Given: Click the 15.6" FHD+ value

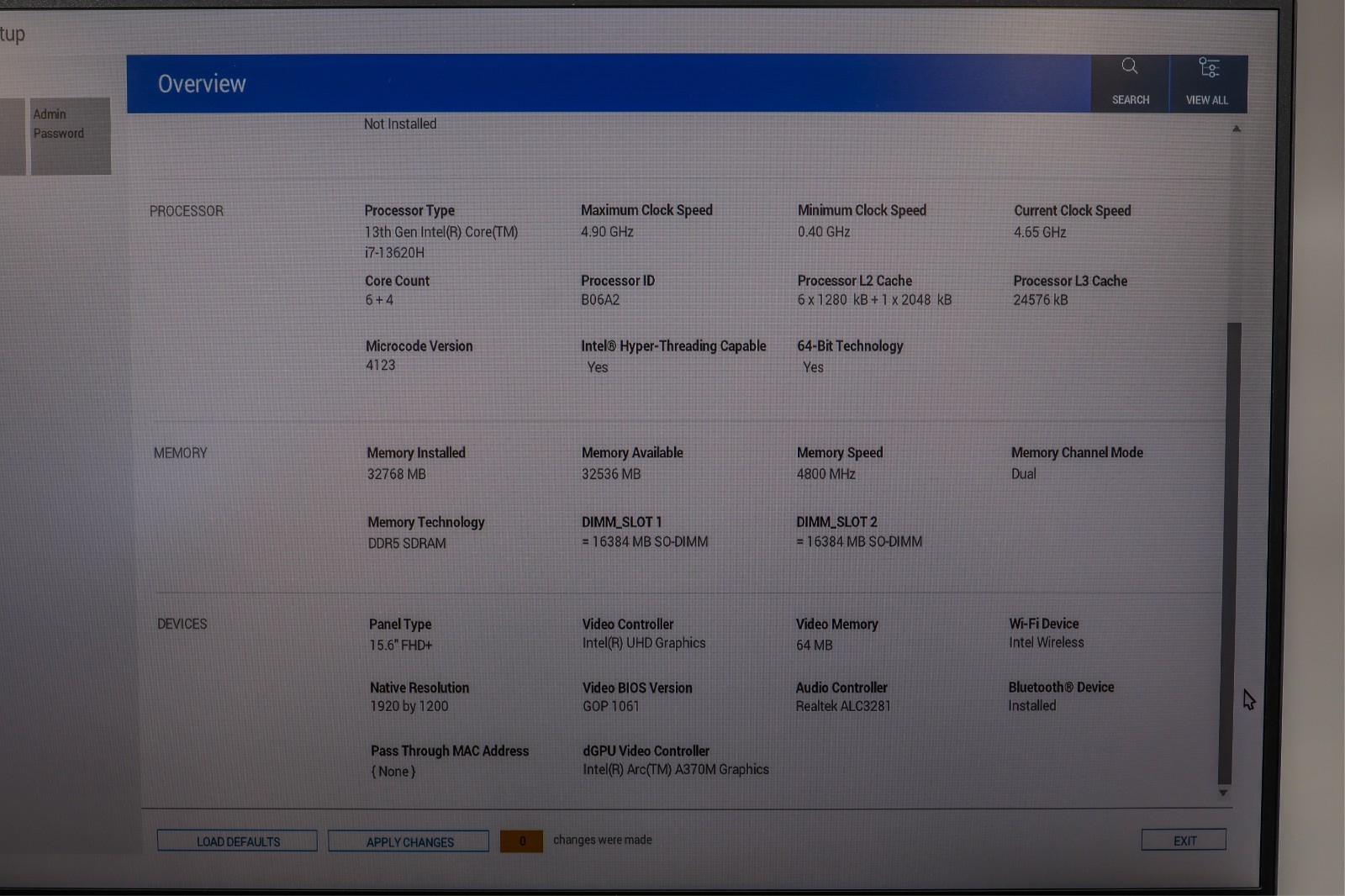Looking at the screenshot, I should pyautogui.click(x=401, y=646).
